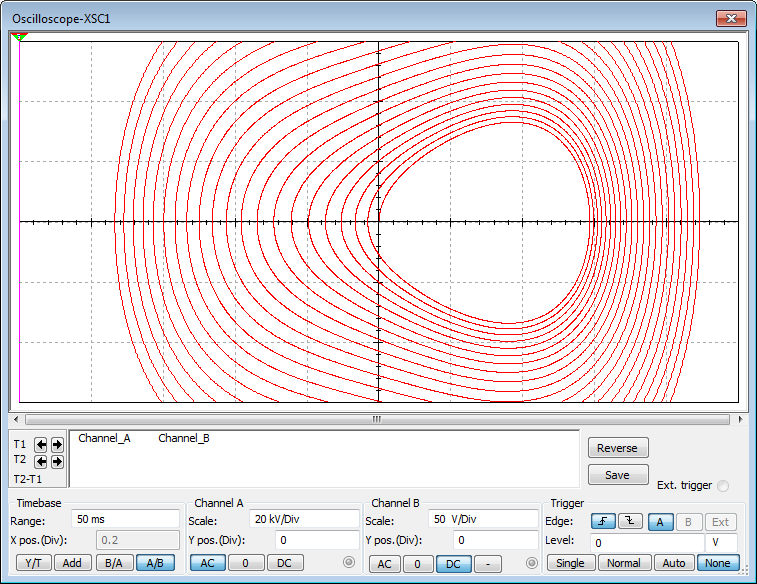The height and width of the screenshot is (584, 757).
Task: Select rising edge trigger icon
Action: [x=603, y=521]
